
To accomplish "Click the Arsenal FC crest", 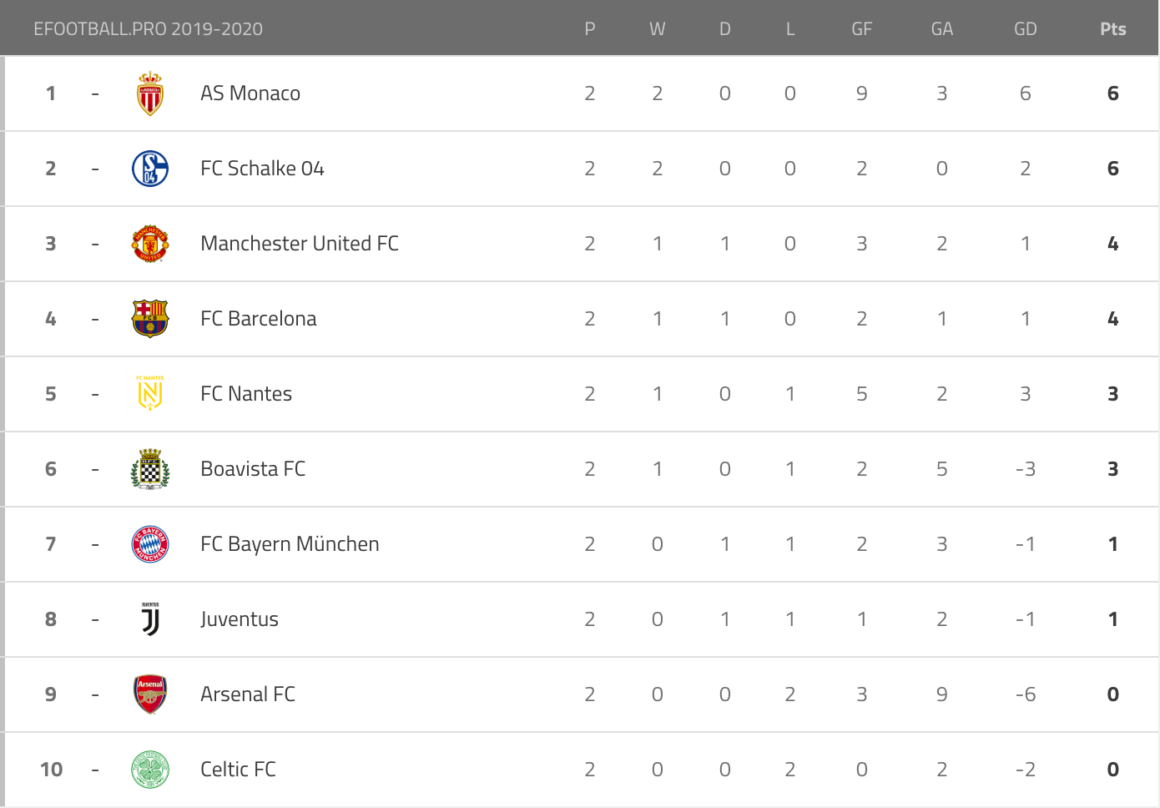I will (x=150, y=694).
